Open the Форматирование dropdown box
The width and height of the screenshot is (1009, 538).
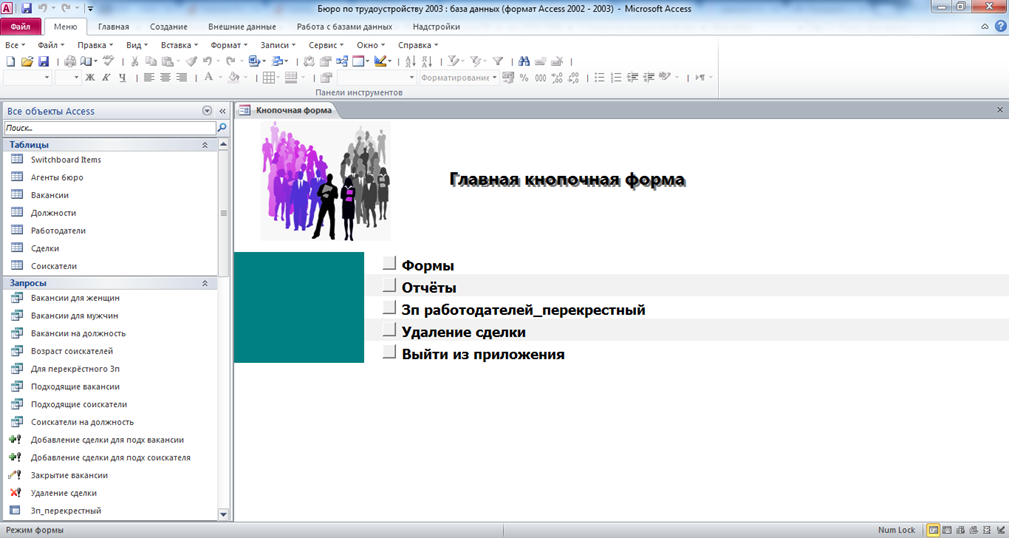click(459, 77)
